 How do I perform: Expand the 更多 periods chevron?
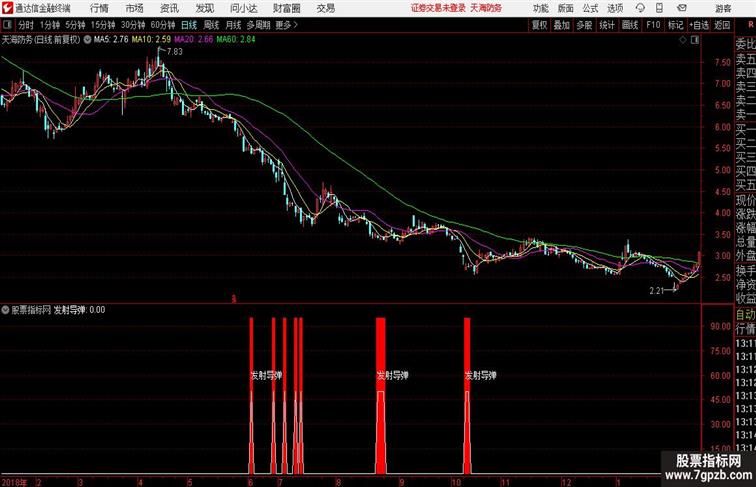coord(296,25)
